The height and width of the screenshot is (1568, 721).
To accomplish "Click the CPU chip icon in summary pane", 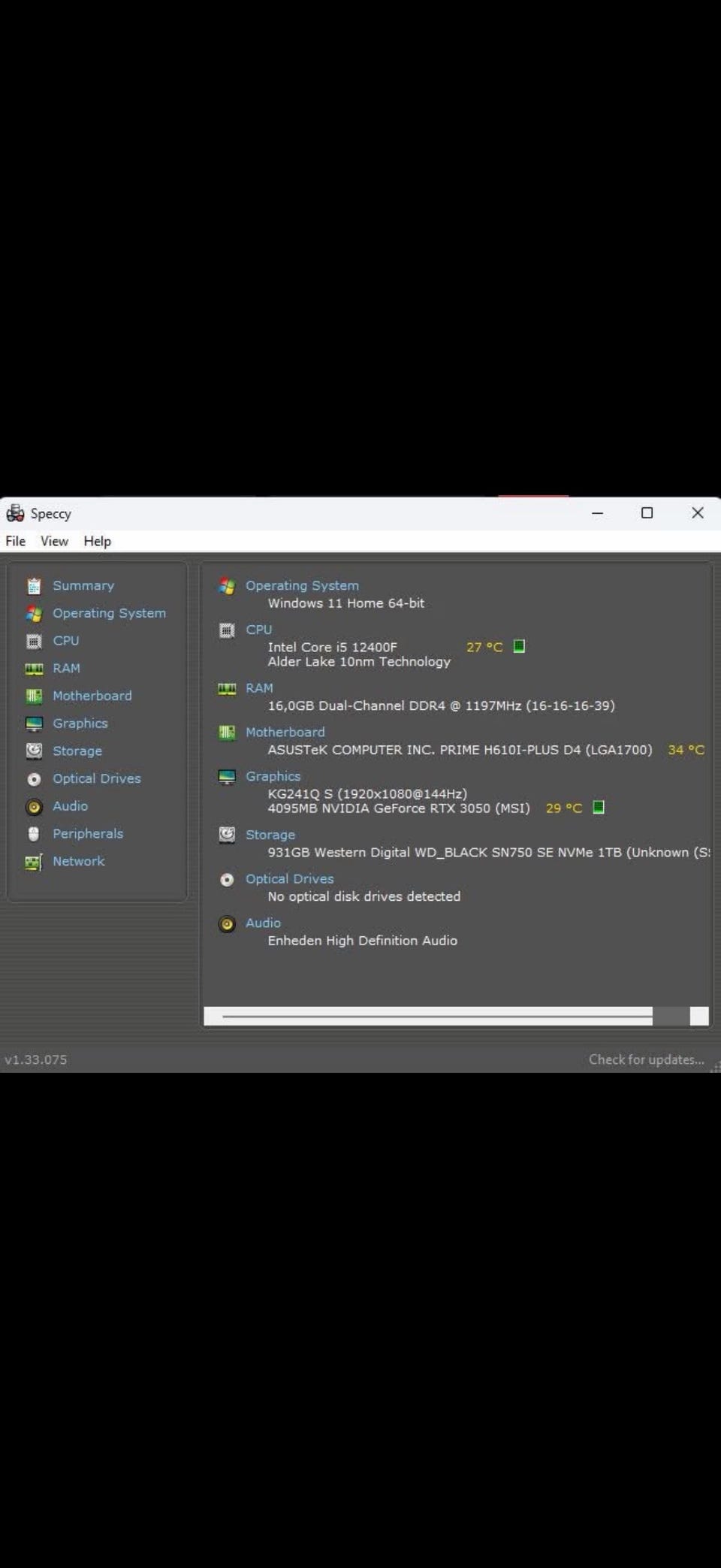I will point(227,630).
